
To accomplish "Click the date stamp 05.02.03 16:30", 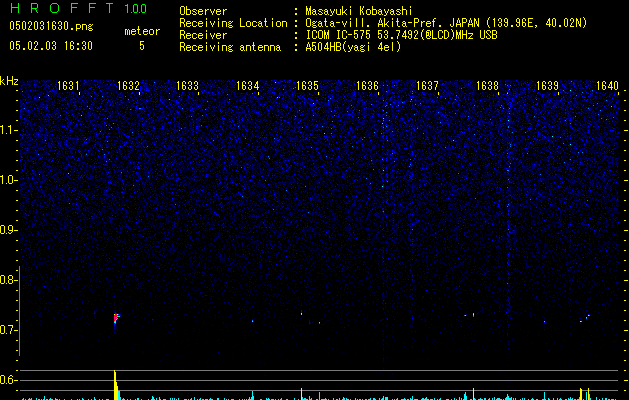I will 51,46.
